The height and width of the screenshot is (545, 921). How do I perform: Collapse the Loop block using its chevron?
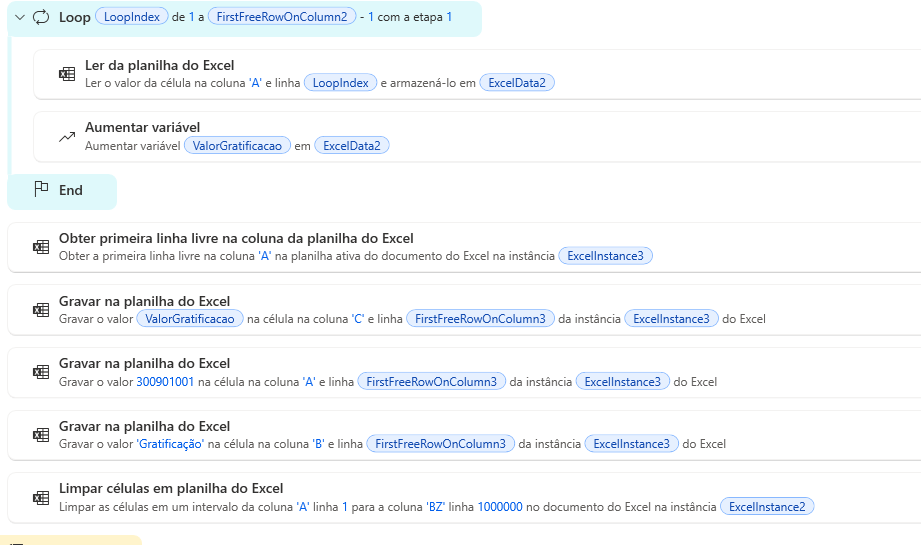(19, 17)
